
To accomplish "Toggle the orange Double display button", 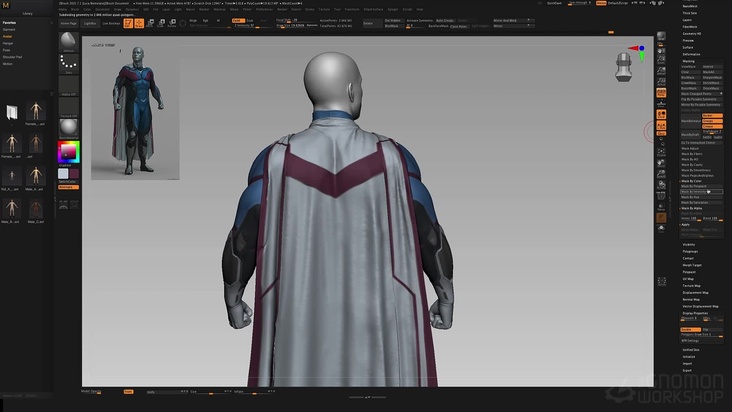I will (x=690, y=329).
